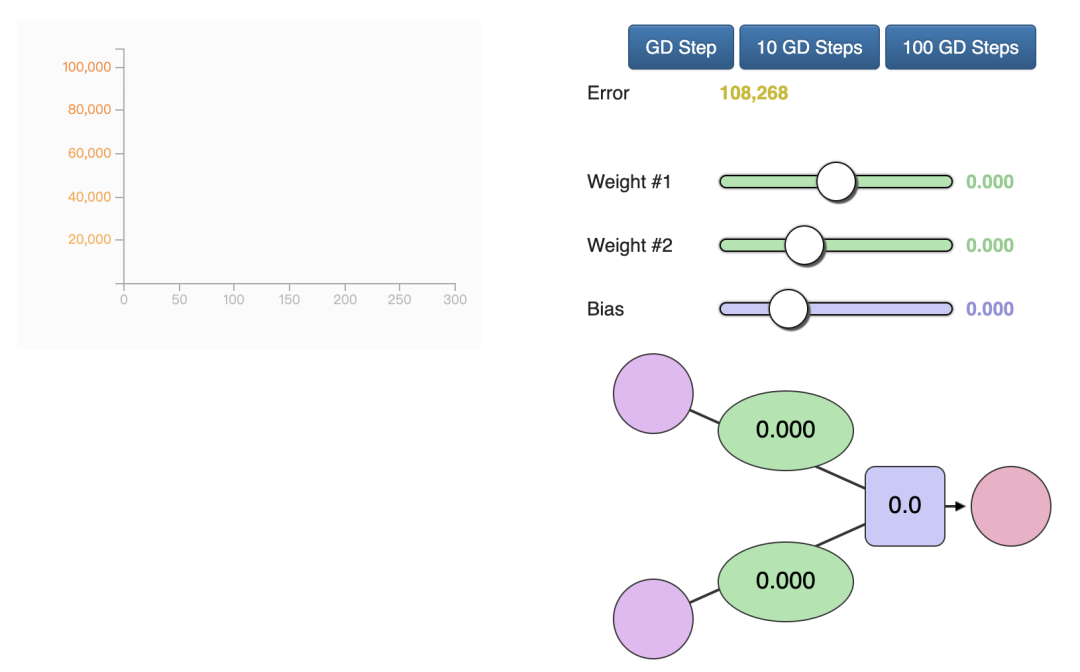Viewport: 1080px width, 672px height.
Task: Click the 40,000 y-axis label
Action: click(90, 197)
